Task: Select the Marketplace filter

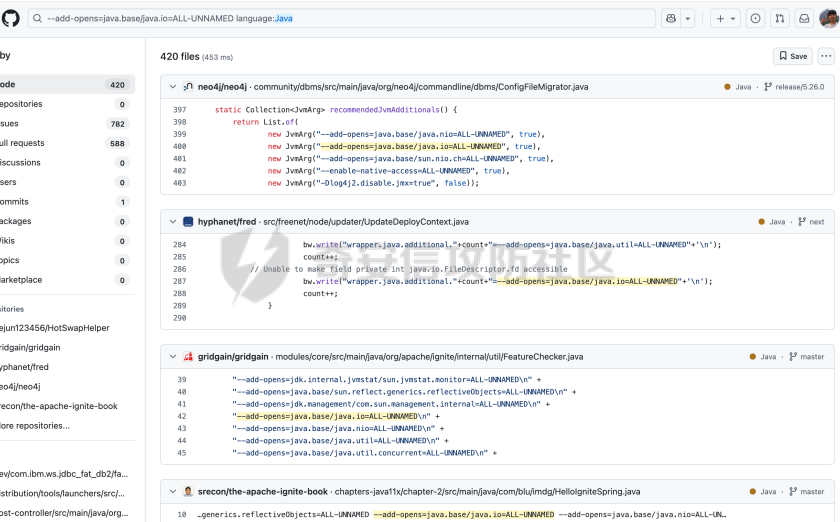Action: (66, 280)
